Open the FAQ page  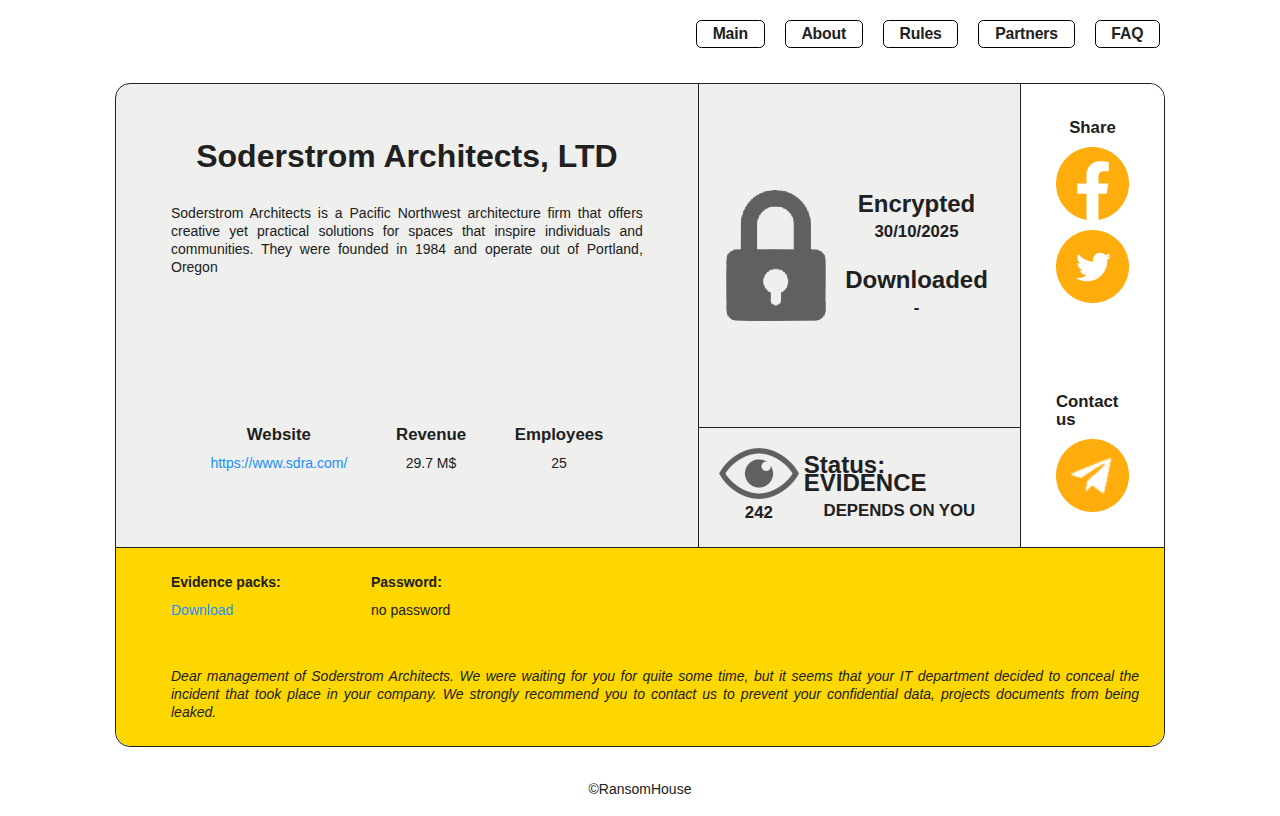click(x=1127, y=34)
